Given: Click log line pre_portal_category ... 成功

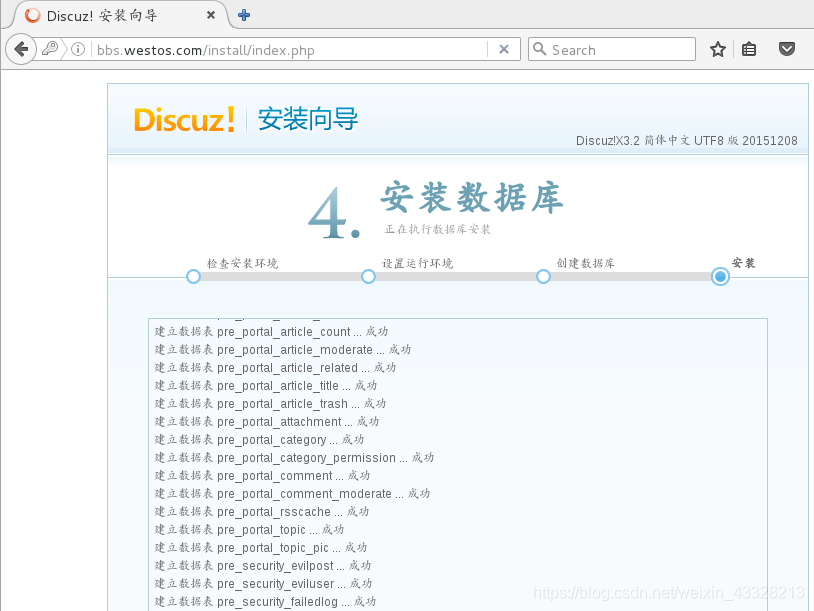Looking at the screenshot, I should click(260, 440).
